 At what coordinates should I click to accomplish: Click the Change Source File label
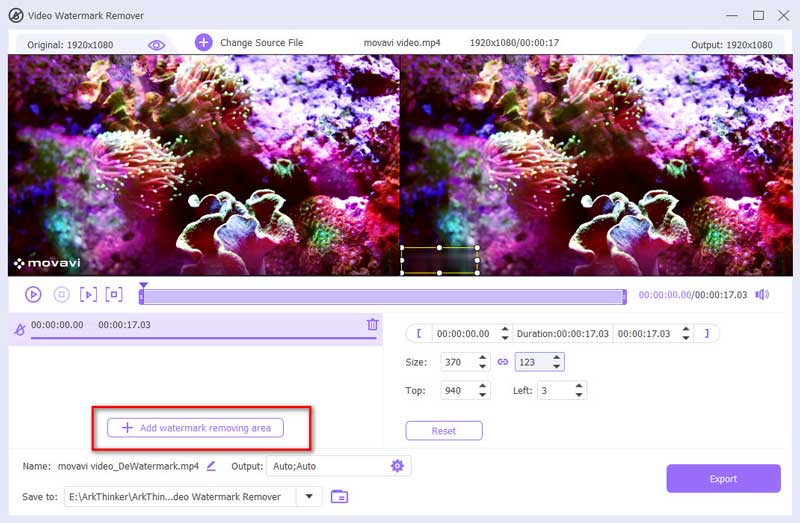[x=262, y=43]
